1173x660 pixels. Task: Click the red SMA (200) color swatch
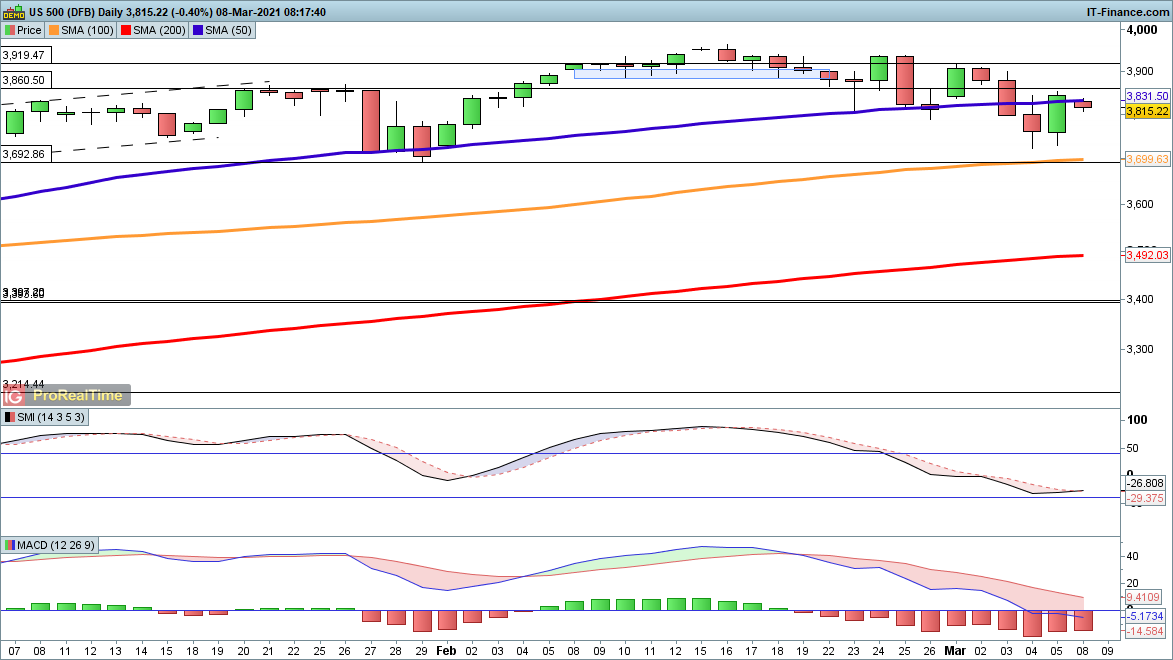(125, 31)
